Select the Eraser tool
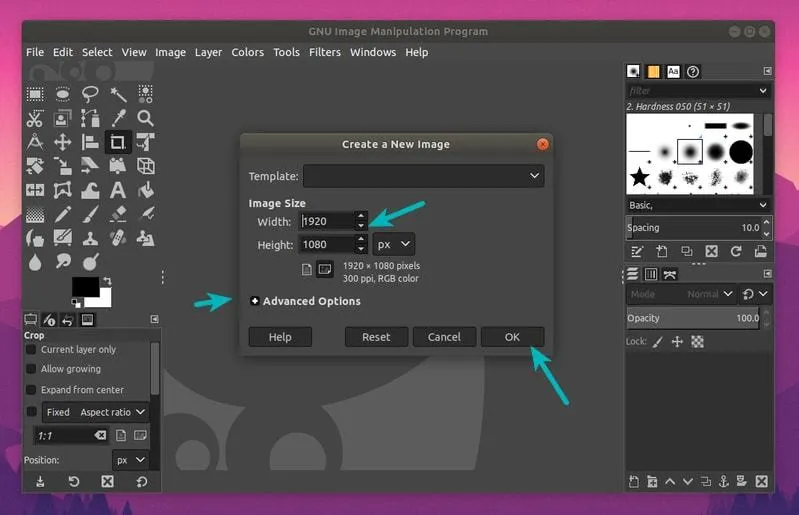This screenshot has width=799, height=515. point(118,214)
